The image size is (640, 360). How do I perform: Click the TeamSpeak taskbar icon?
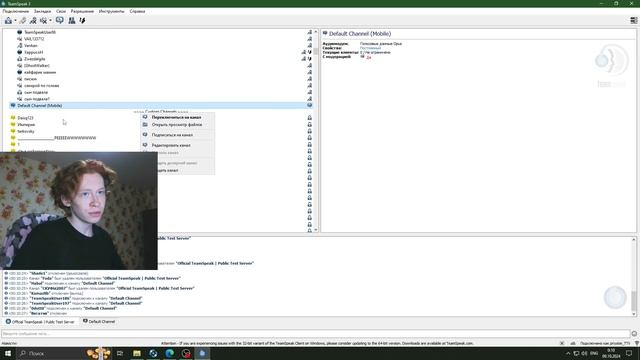(x=202, y=353)
